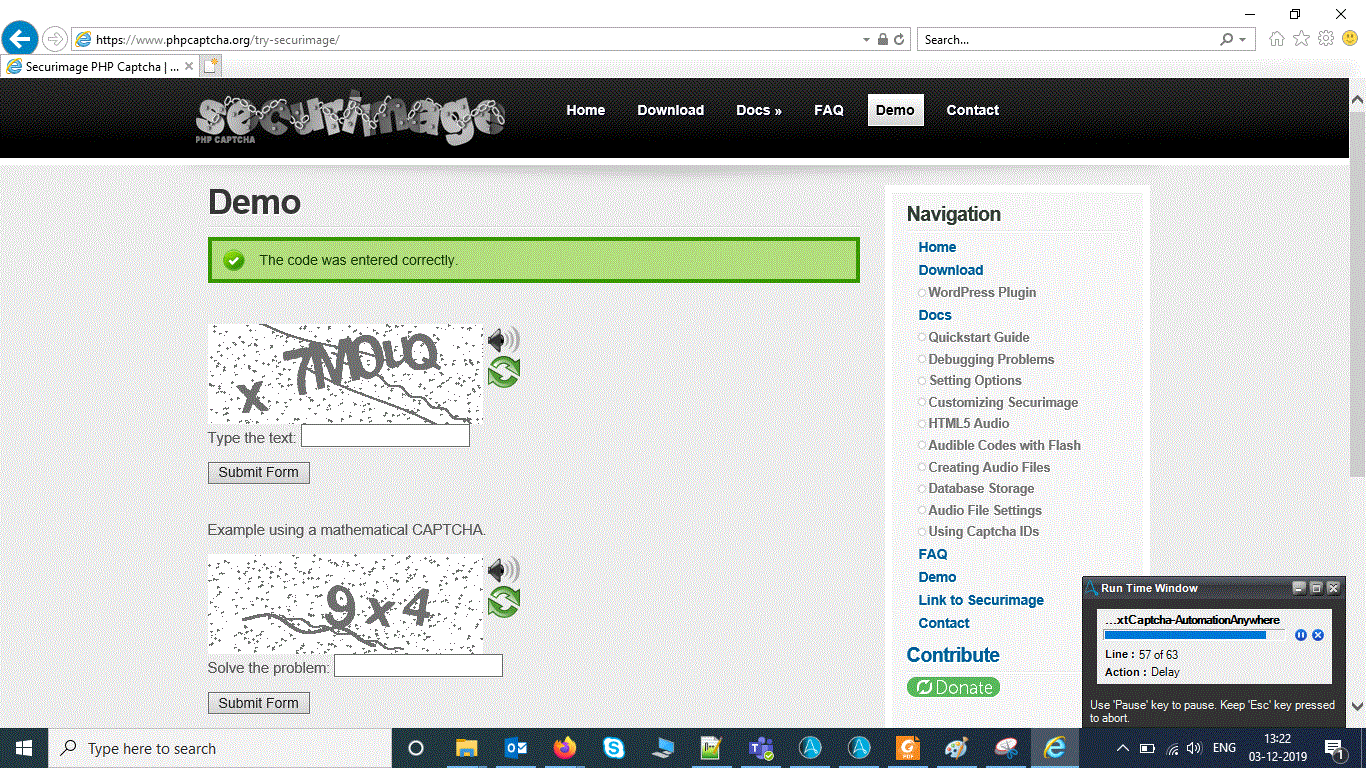Play audio for the text captcha

pyautogui.click(x=503, y=340)
